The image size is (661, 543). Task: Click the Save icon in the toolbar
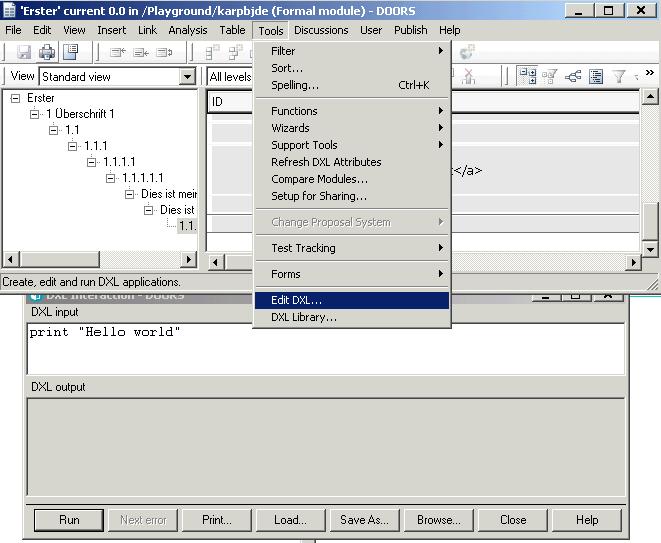click(24, 52)
